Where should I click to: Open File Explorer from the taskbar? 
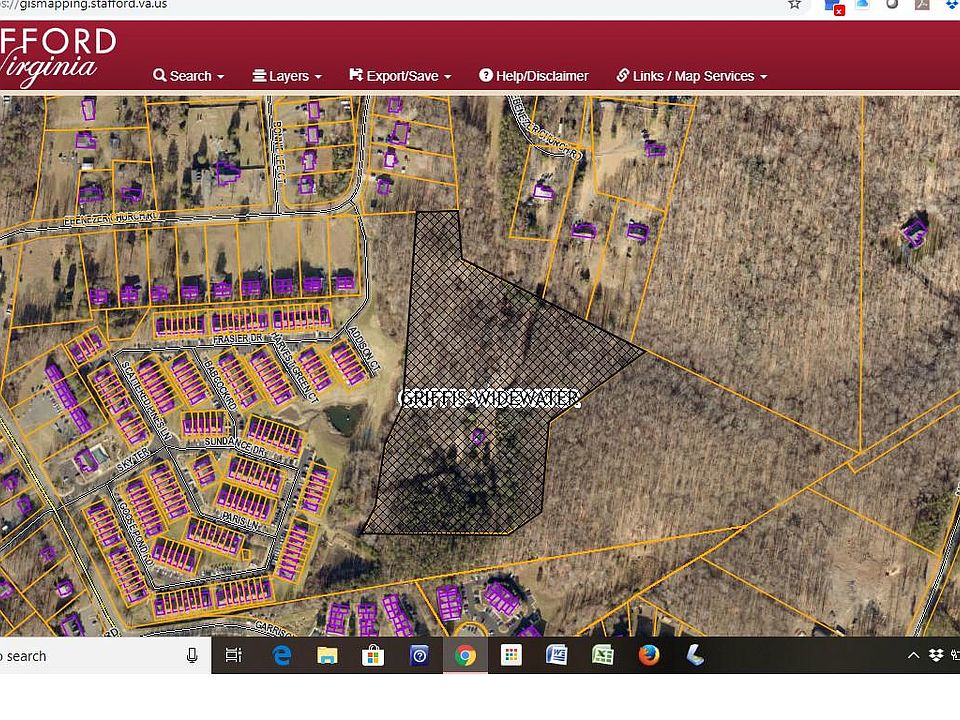tap(328, 655)
